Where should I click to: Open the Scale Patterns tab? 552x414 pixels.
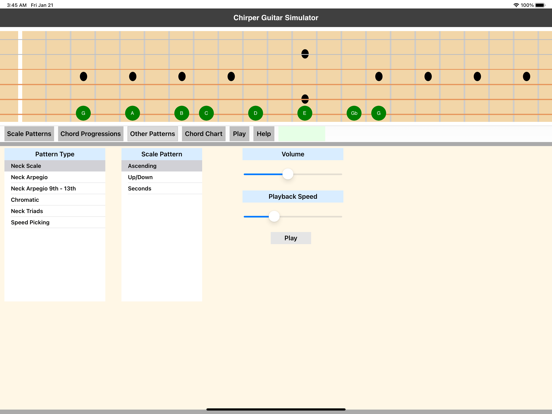coord(29,134)
